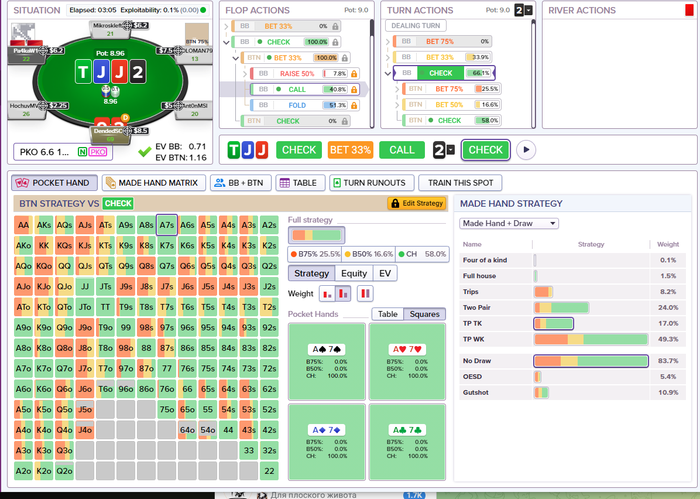Open Turn Runouts tab
Image resolution: width=700 pixels, height=499 pixels.
tap(371, 183)
